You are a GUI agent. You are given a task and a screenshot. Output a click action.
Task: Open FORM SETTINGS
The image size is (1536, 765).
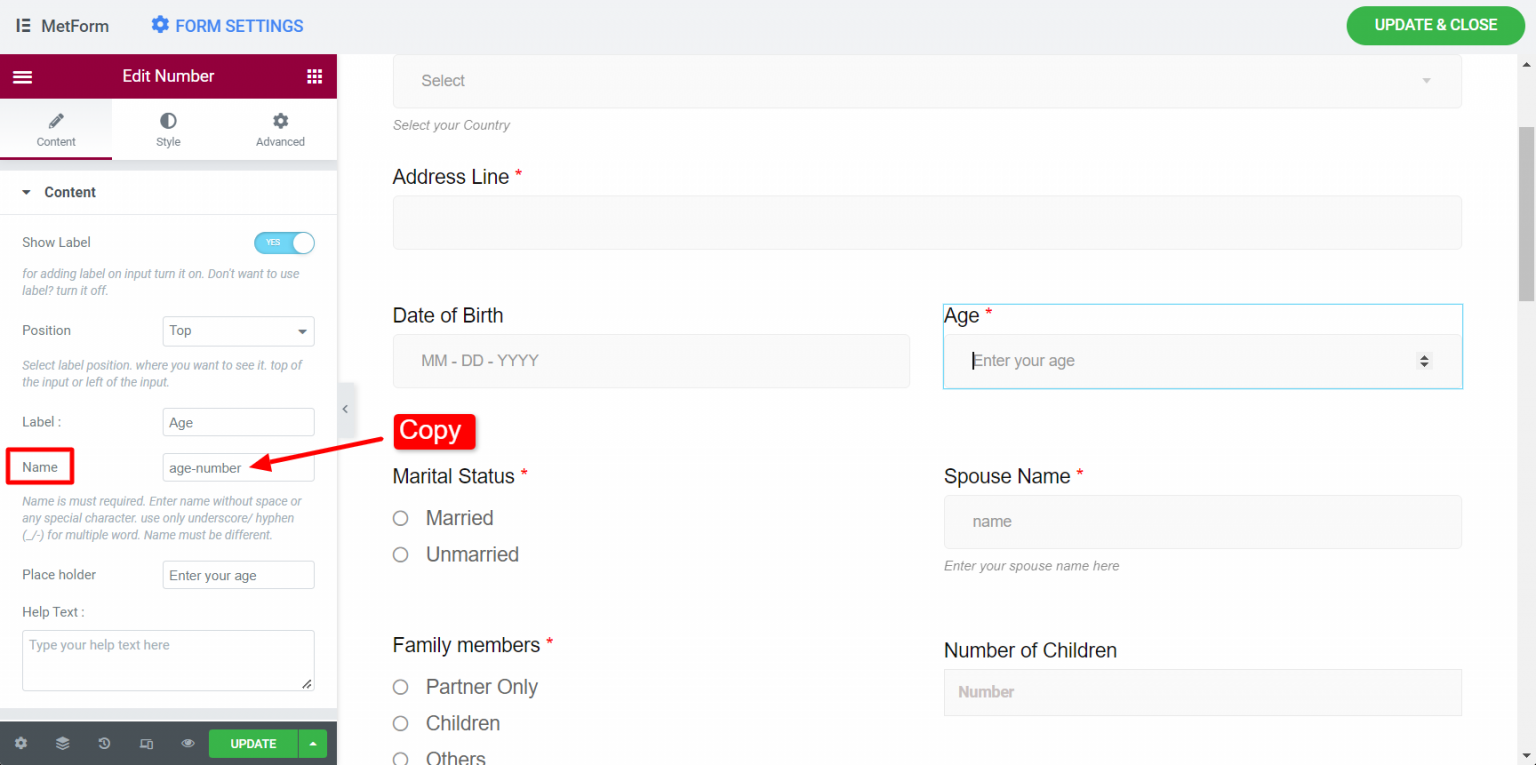[x=227, y=25]
